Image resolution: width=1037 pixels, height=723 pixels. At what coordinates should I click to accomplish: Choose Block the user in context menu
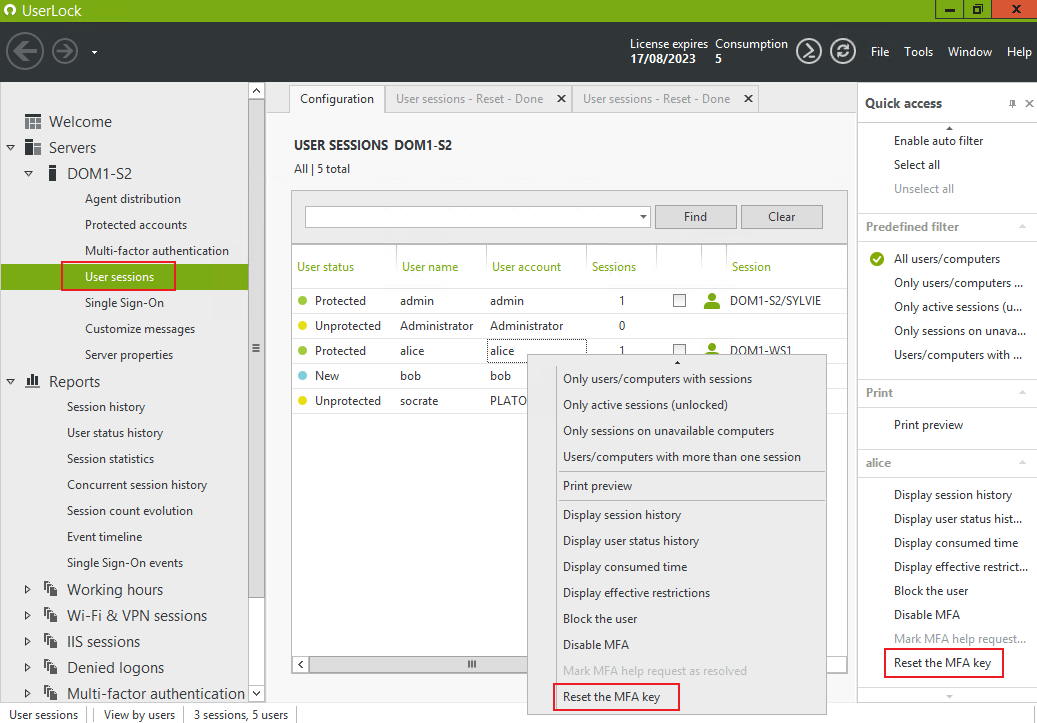pyautogui.click(x=600, y=618)
